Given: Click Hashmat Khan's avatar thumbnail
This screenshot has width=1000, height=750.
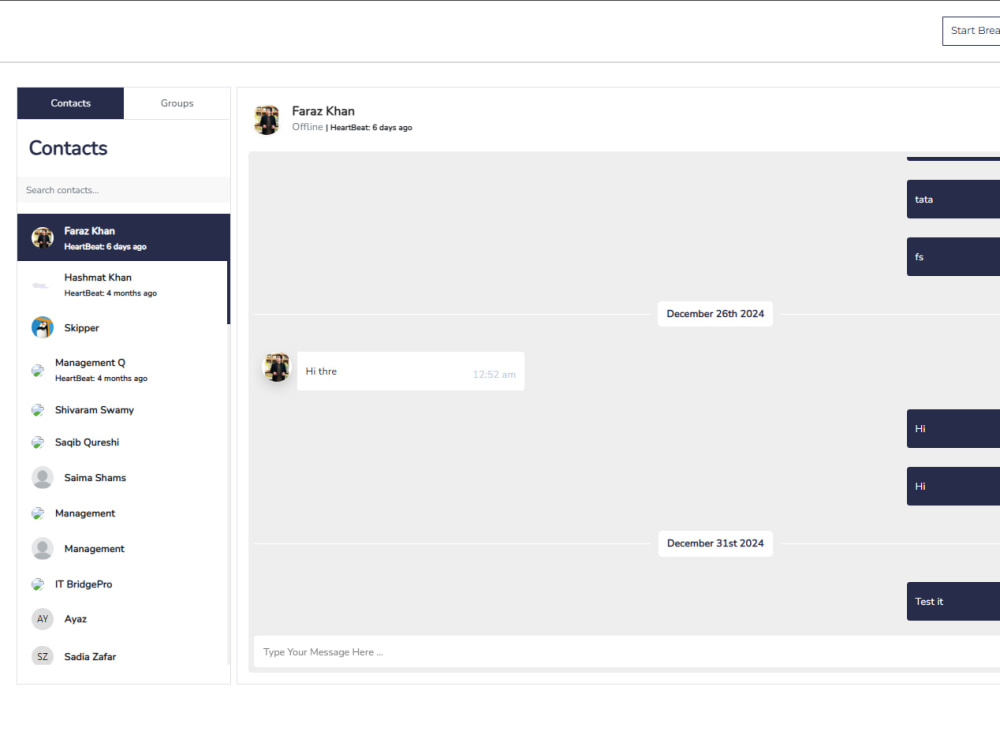Looking at the screenshot, I should 41,285.
